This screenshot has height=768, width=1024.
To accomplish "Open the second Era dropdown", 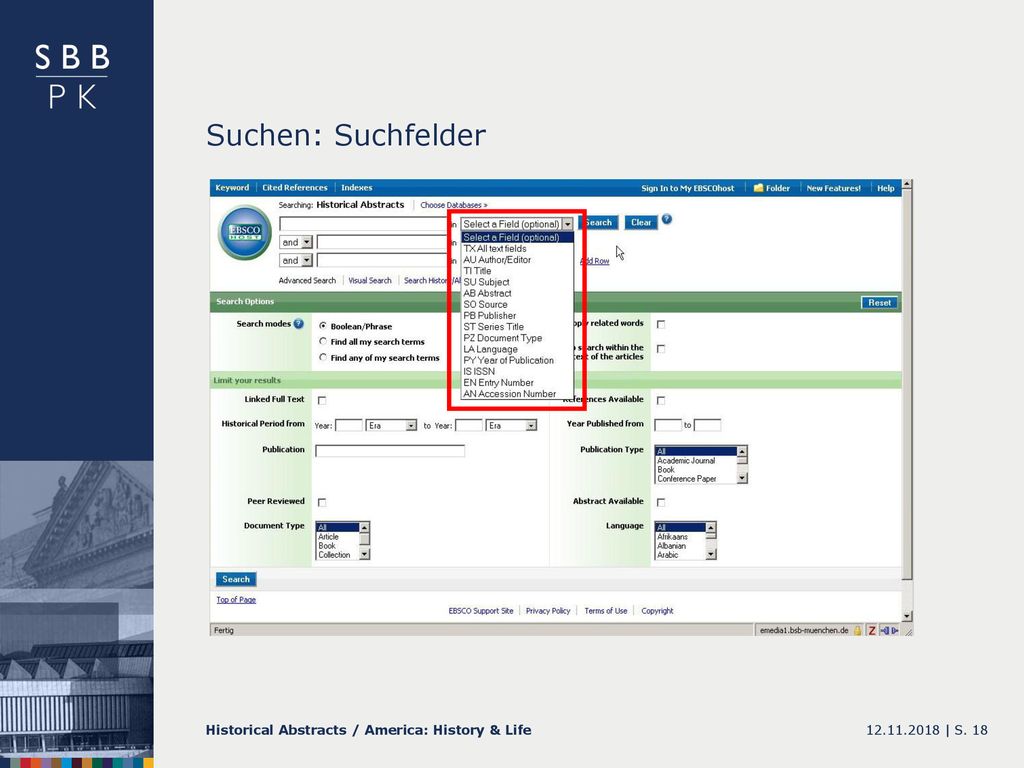I will (x=531, y=426).
